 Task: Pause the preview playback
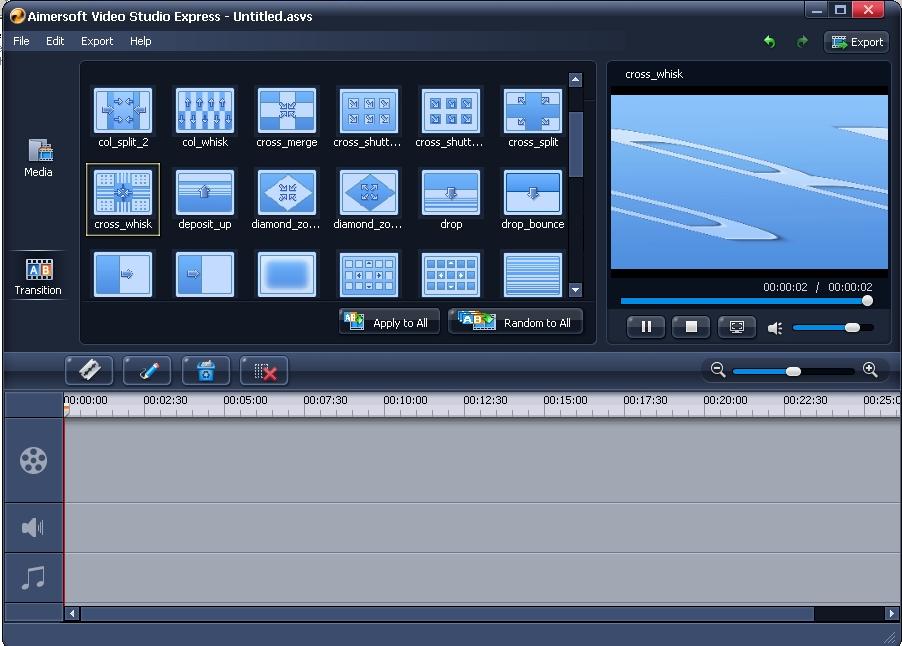pyautogui.click(x=646, y=327)
